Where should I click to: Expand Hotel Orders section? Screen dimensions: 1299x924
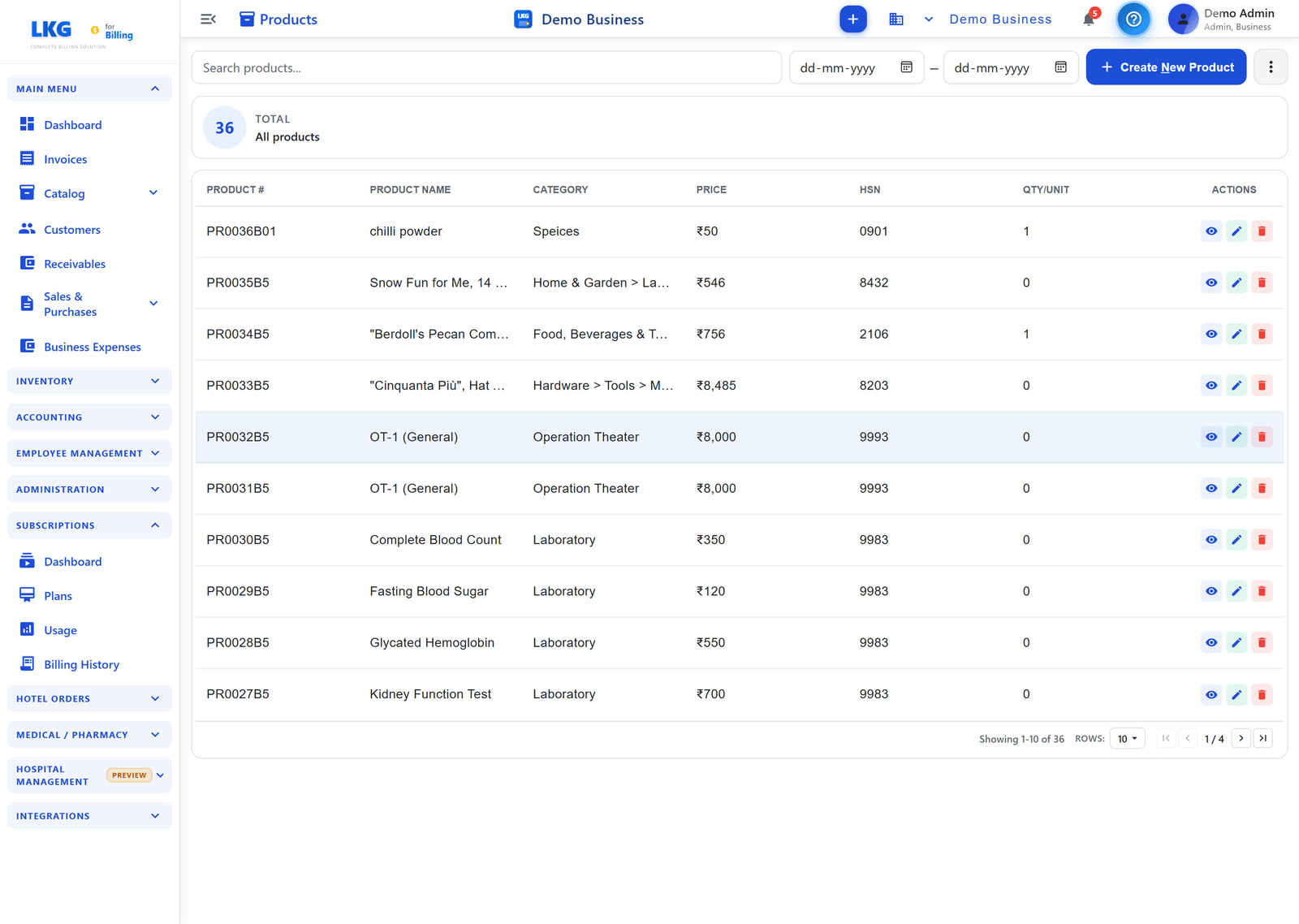[x=89, y=698]
